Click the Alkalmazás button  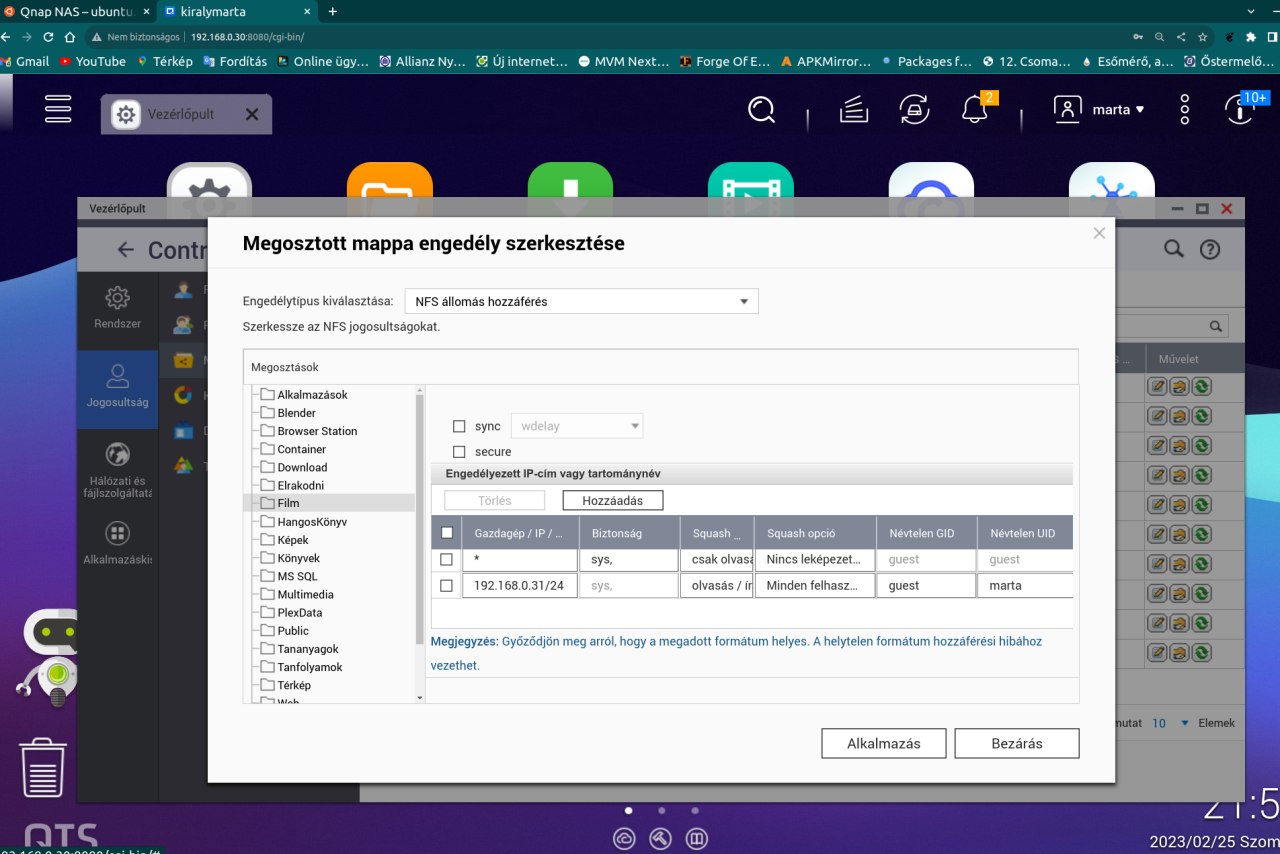click(x=884, y=744)
